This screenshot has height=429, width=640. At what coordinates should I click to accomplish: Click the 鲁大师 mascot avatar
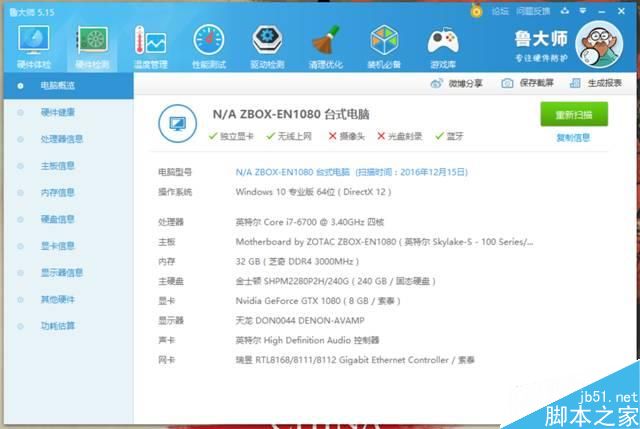coord(603,46)
